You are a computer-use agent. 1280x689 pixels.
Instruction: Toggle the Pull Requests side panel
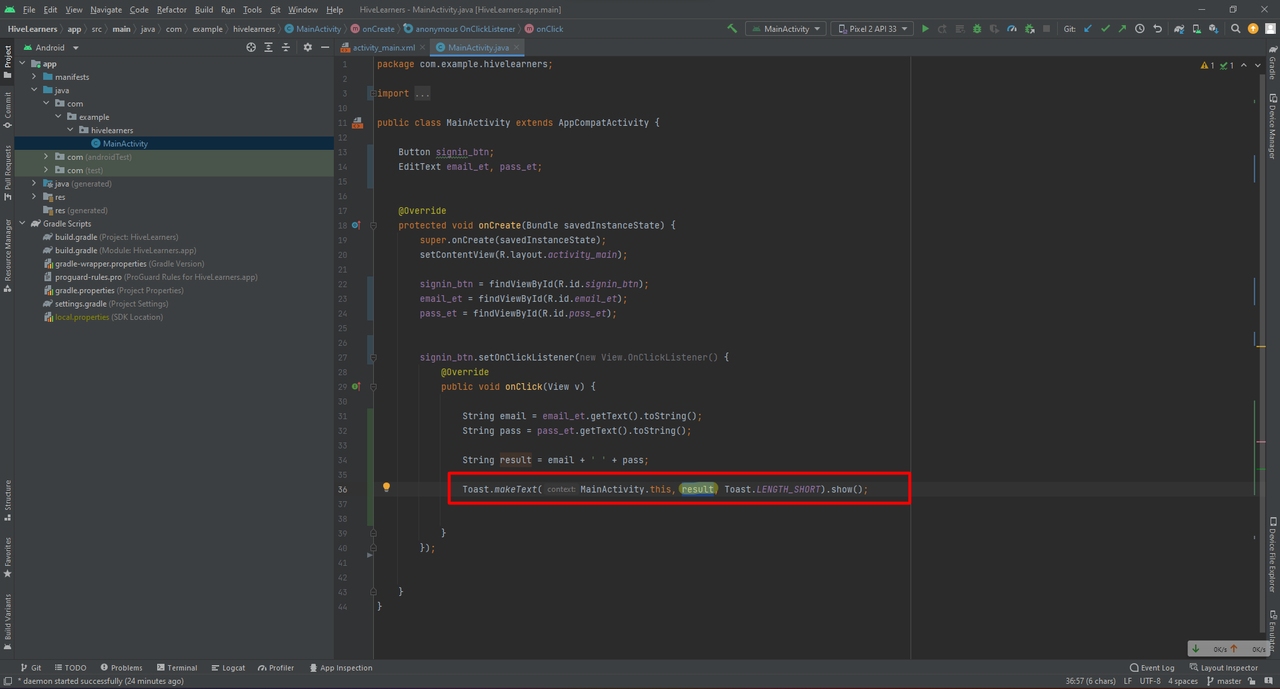[7, 173]
